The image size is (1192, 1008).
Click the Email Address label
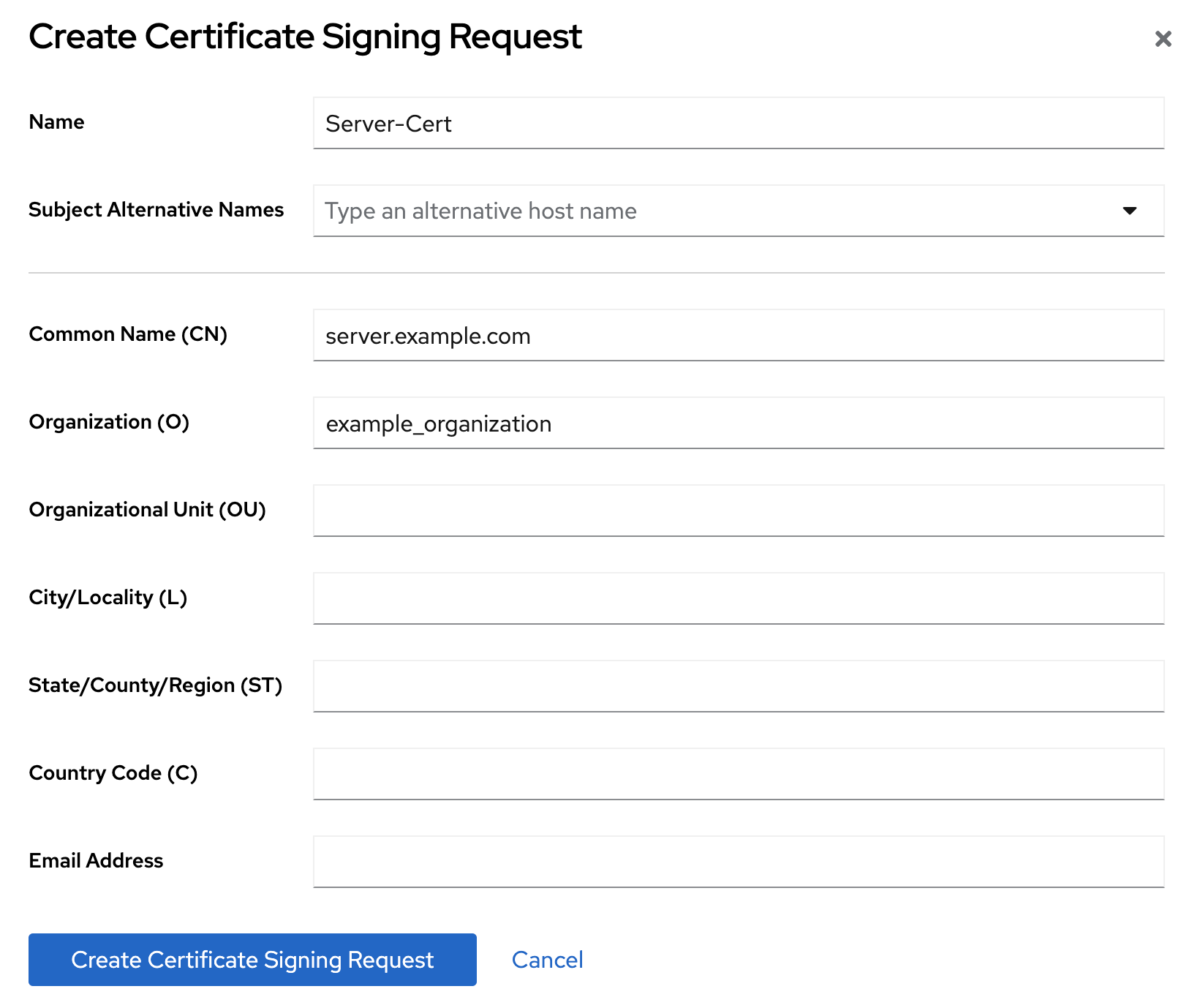pos(96,861)
